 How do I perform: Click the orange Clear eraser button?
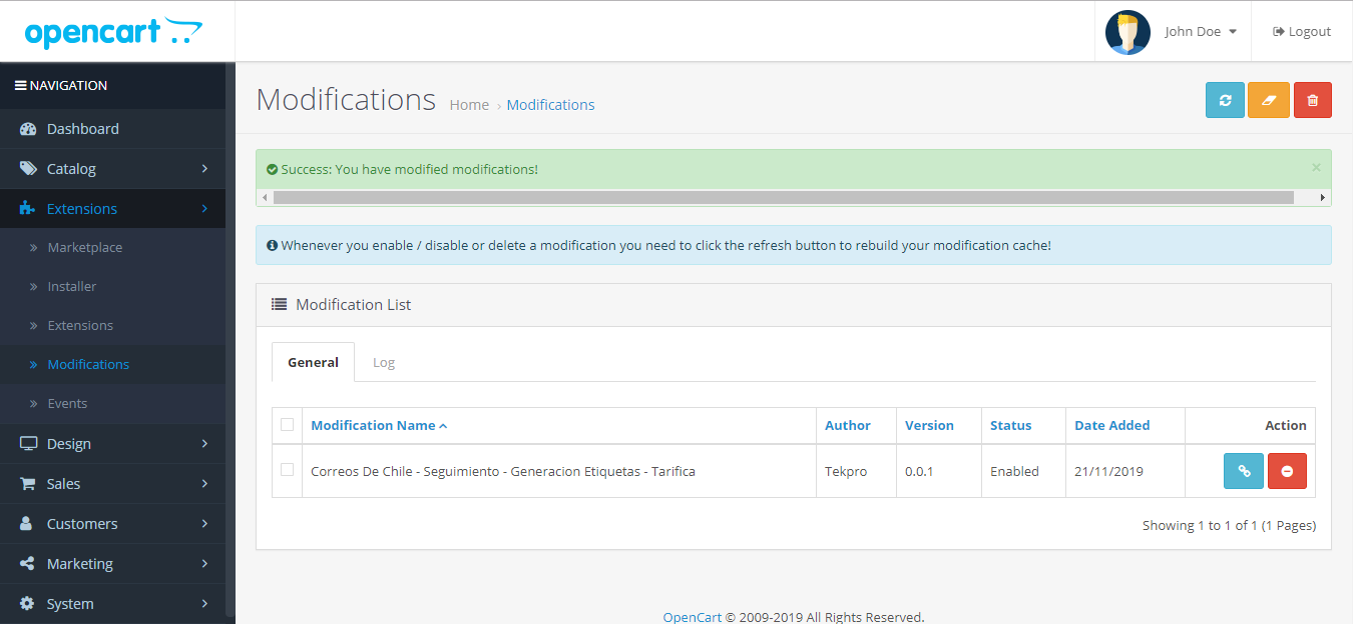click(1268, 100)
